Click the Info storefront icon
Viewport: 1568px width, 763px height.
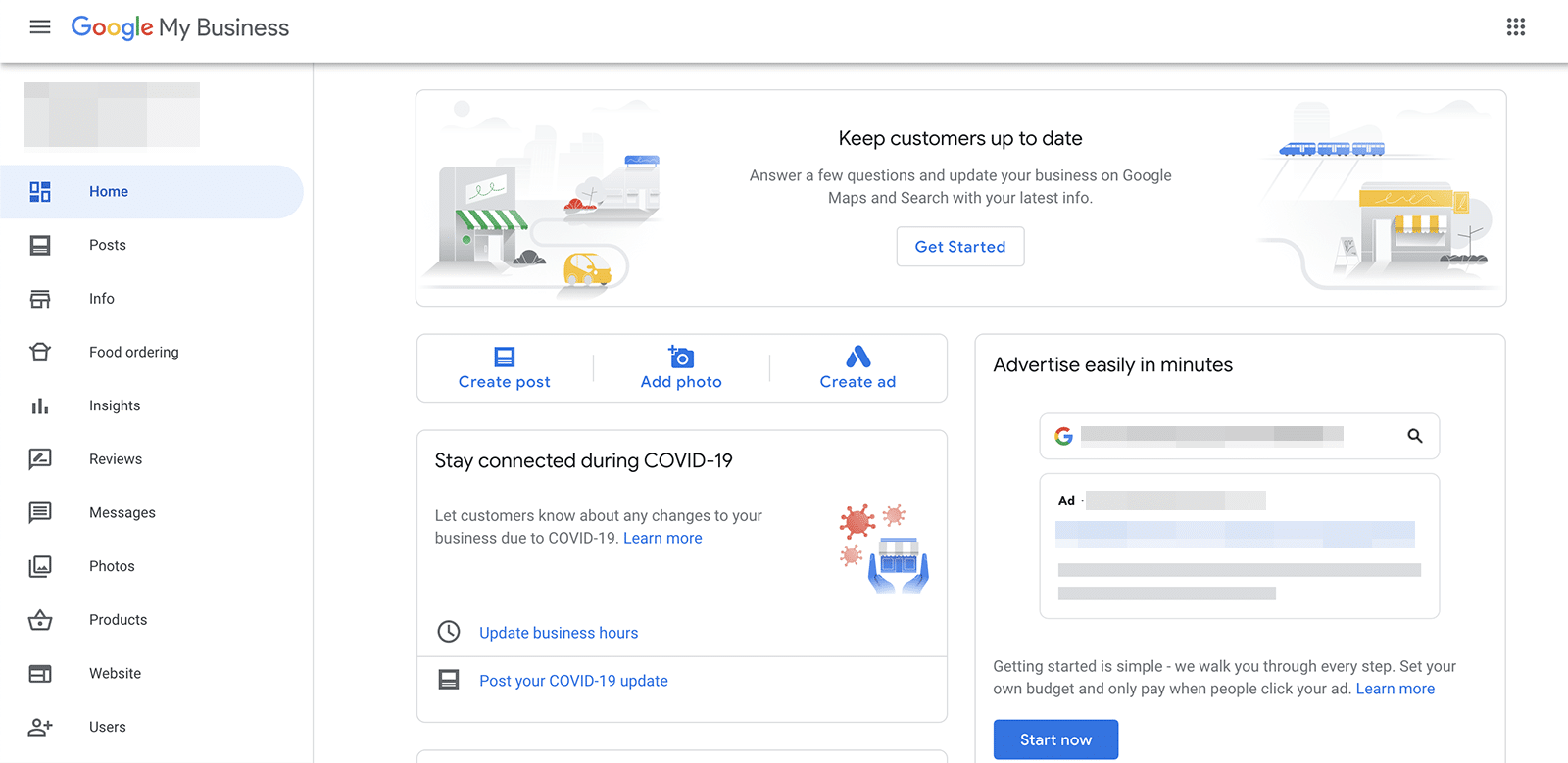click(x=40, y=299)
